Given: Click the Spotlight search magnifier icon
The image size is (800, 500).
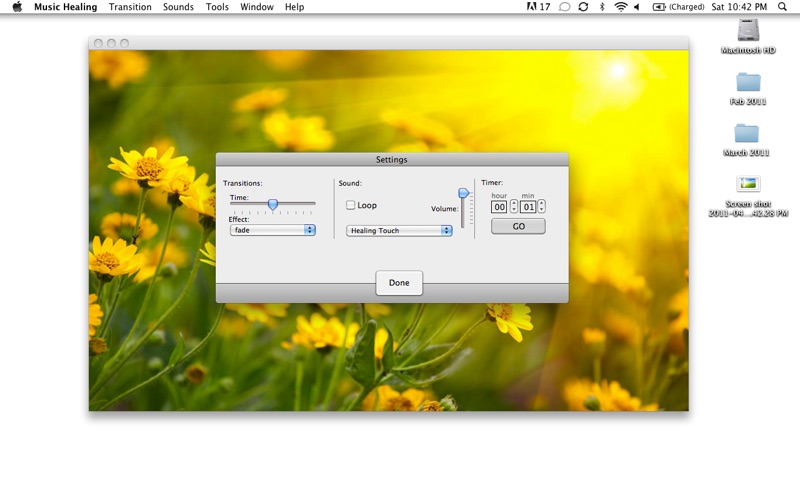Looking at the screenshot, I should [x=782, y=7].
